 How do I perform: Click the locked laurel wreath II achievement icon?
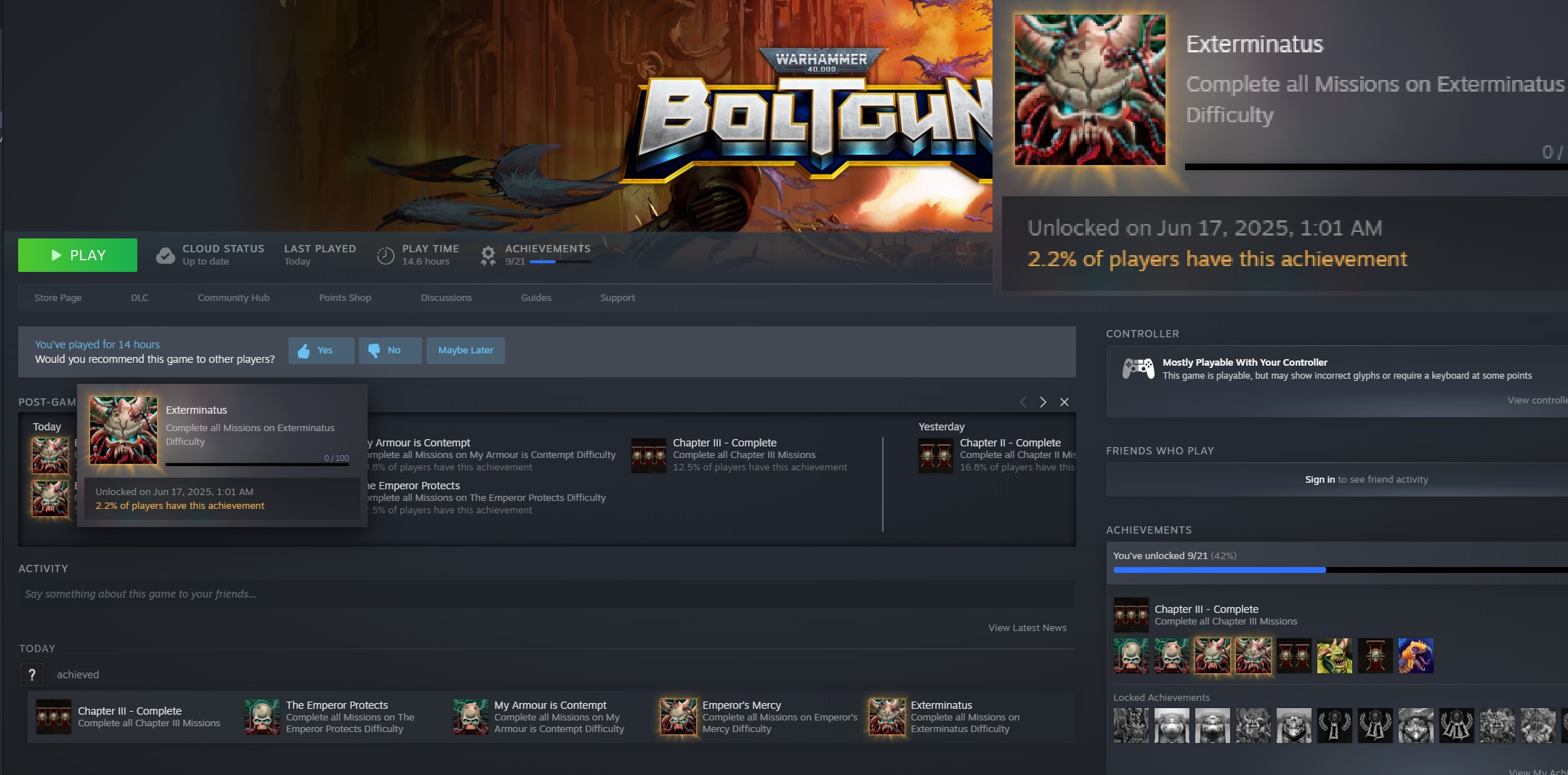(x=1375, y=726)
